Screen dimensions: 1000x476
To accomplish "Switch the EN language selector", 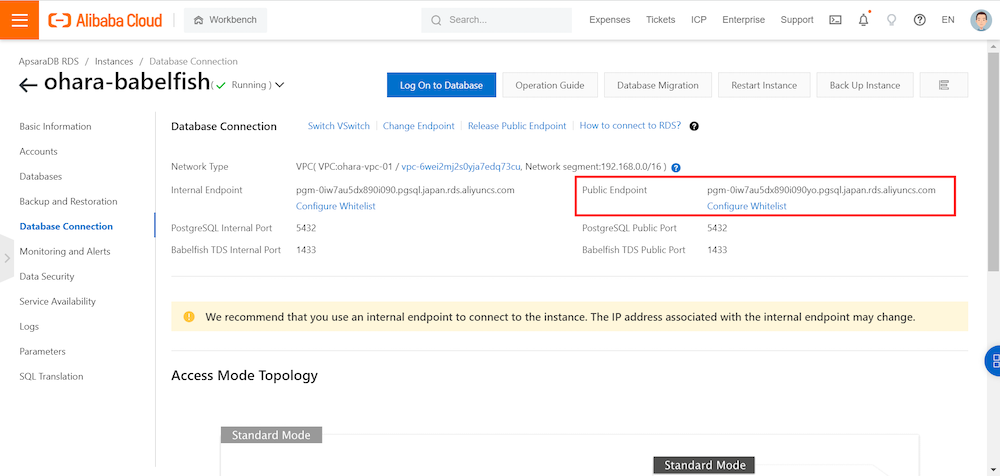I will (x=950, y=20).
